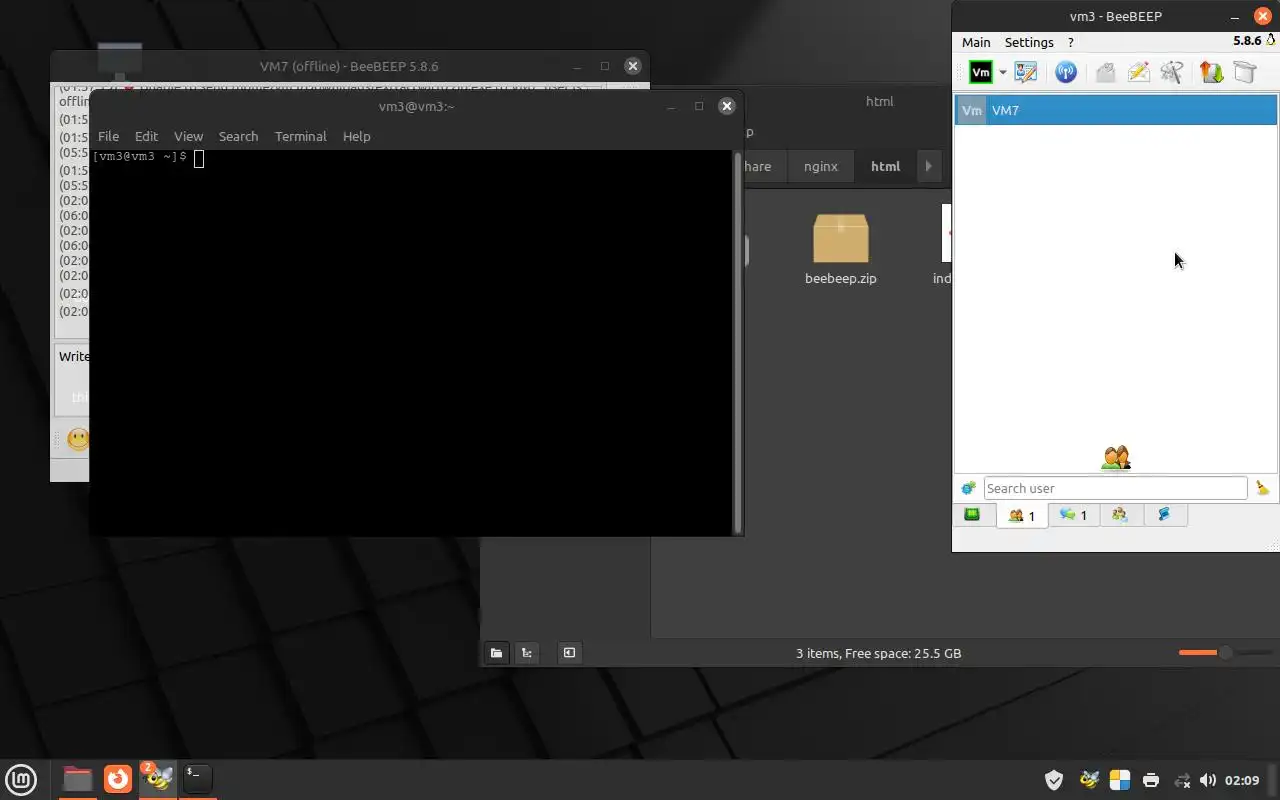The image size is (1280, 800).
Task: Adjust the file manager zoom slider
Action: 1224,653
